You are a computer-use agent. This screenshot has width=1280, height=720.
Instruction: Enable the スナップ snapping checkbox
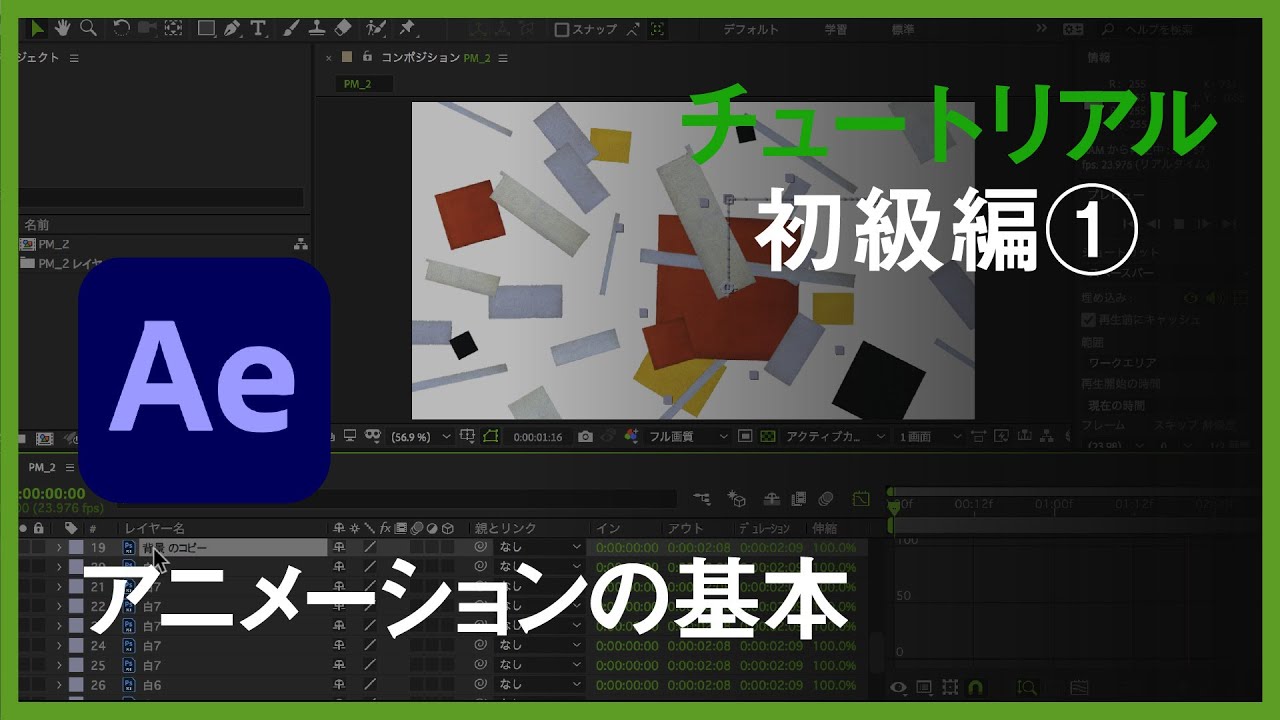(x=562, y=29)
